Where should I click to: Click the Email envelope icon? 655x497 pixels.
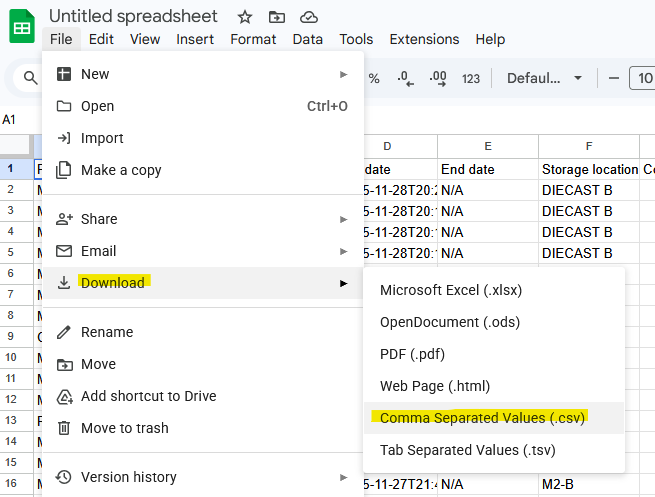point(64,251)
